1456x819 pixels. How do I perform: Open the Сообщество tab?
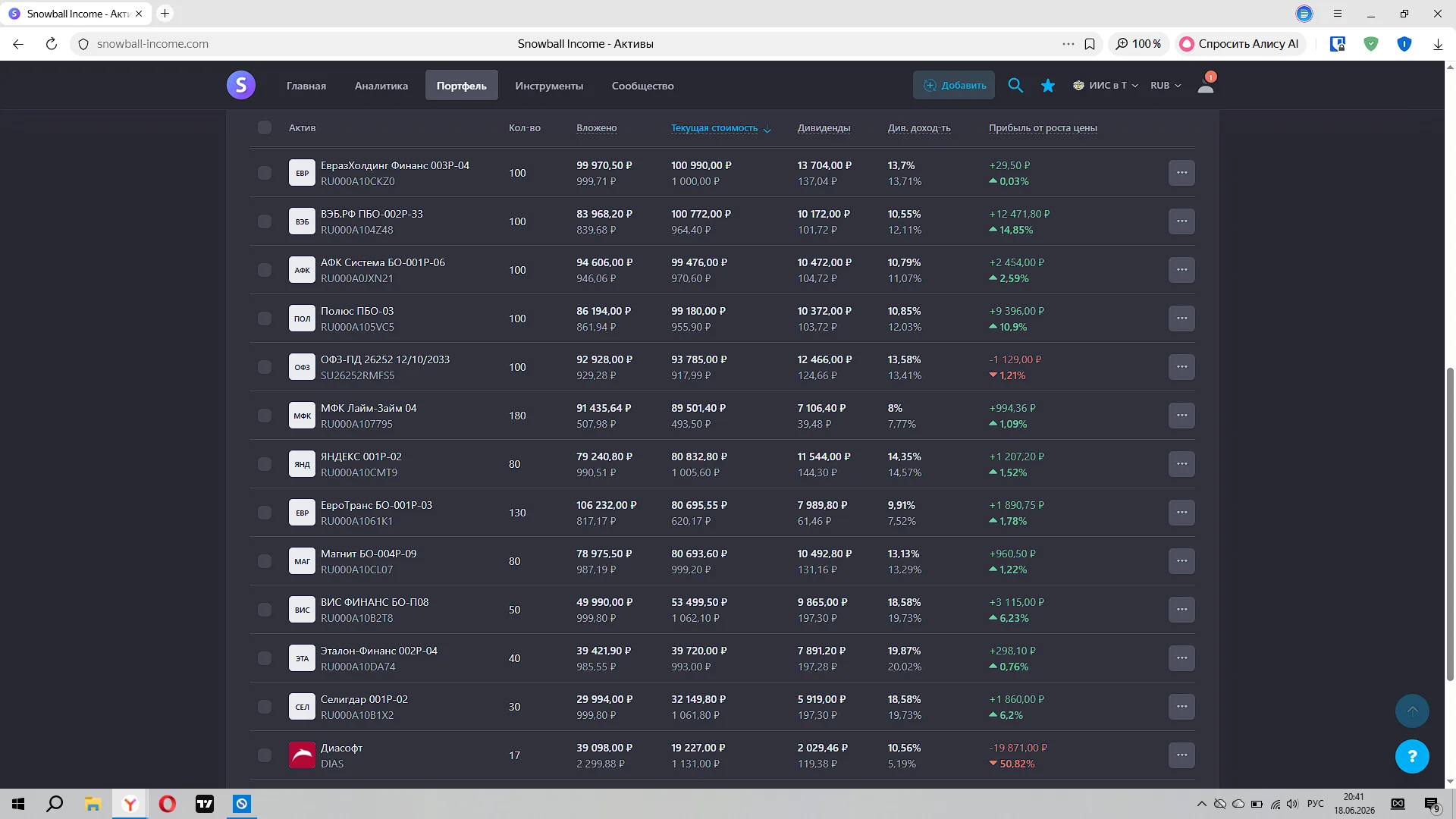point(643,86)
